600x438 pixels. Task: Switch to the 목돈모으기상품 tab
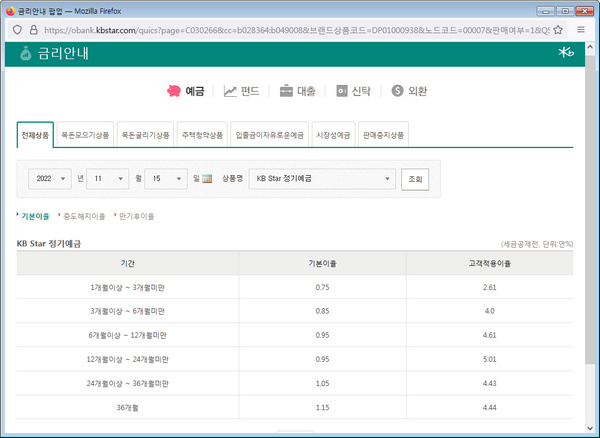(x=85, y=135)
